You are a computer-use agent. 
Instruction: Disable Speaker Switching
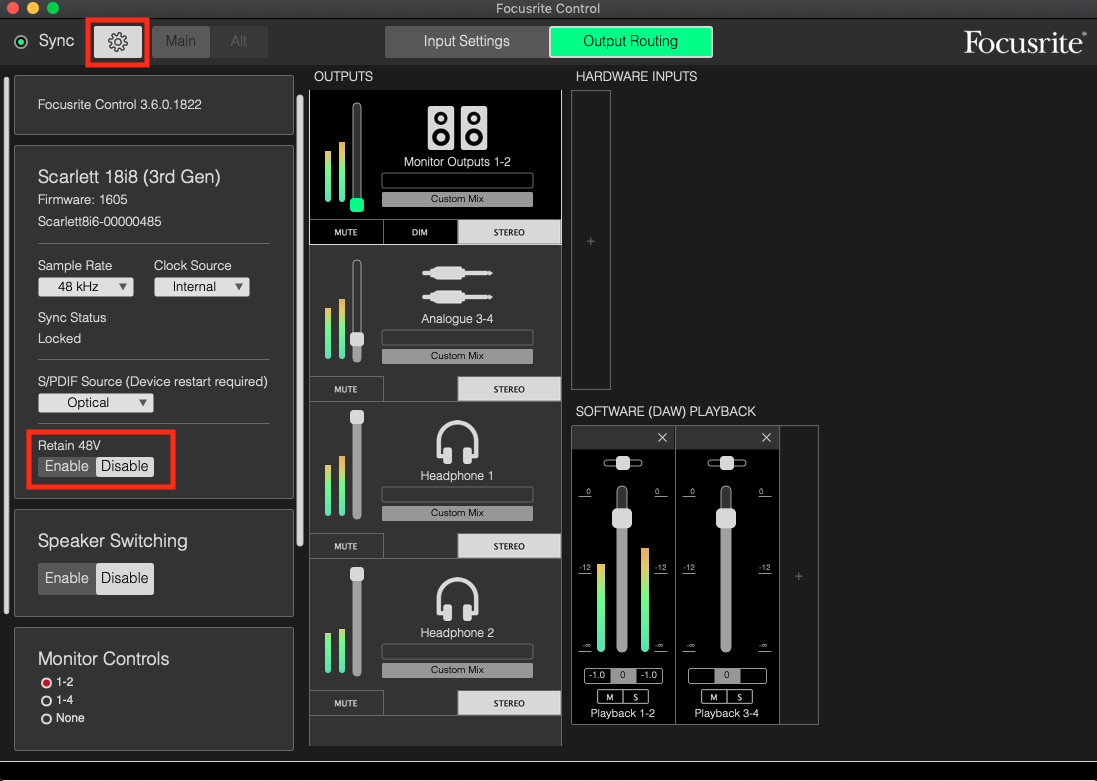(125, 578)
